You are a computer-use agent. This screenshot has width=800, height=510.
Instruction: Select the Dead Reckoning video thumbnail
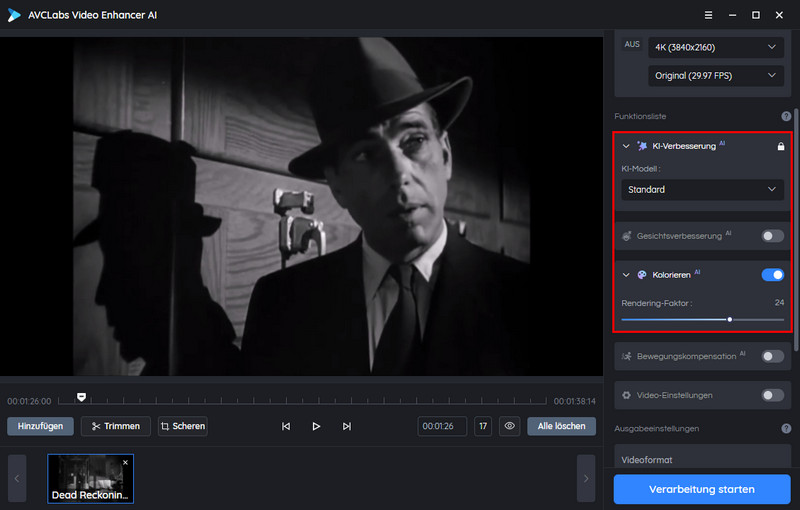(x=90, y=478)
